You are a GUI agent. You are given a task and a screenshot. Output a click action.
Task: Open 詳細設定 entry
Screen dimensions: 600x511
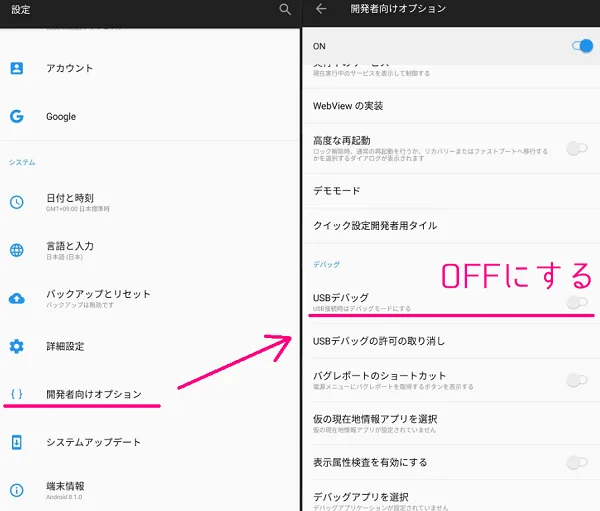150,346
